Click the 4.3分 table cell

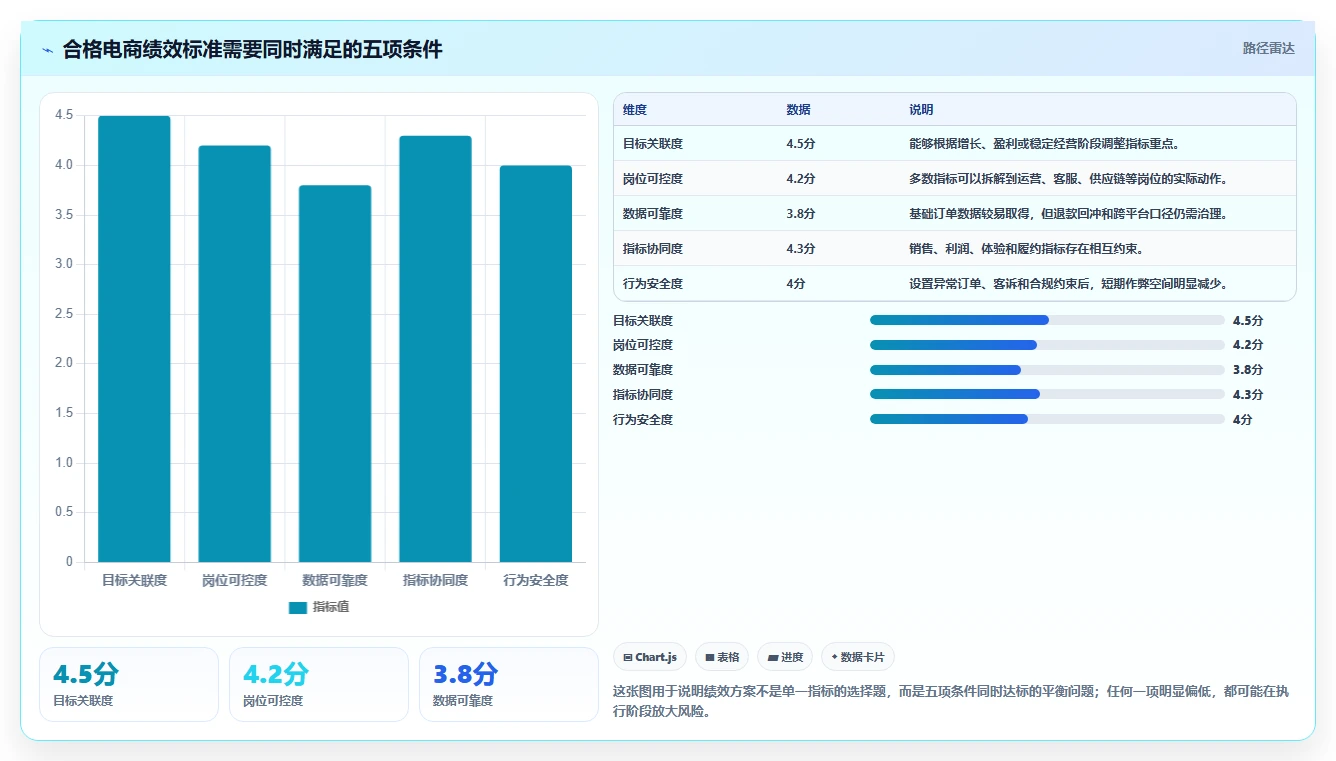tap(801, 249)
